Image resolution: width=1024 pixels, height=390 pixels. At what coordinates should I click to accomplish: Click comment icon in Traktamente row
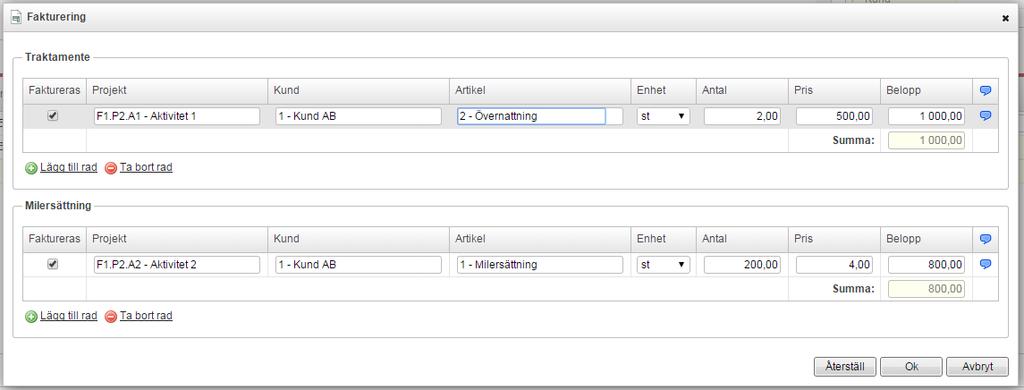(985, 116)
